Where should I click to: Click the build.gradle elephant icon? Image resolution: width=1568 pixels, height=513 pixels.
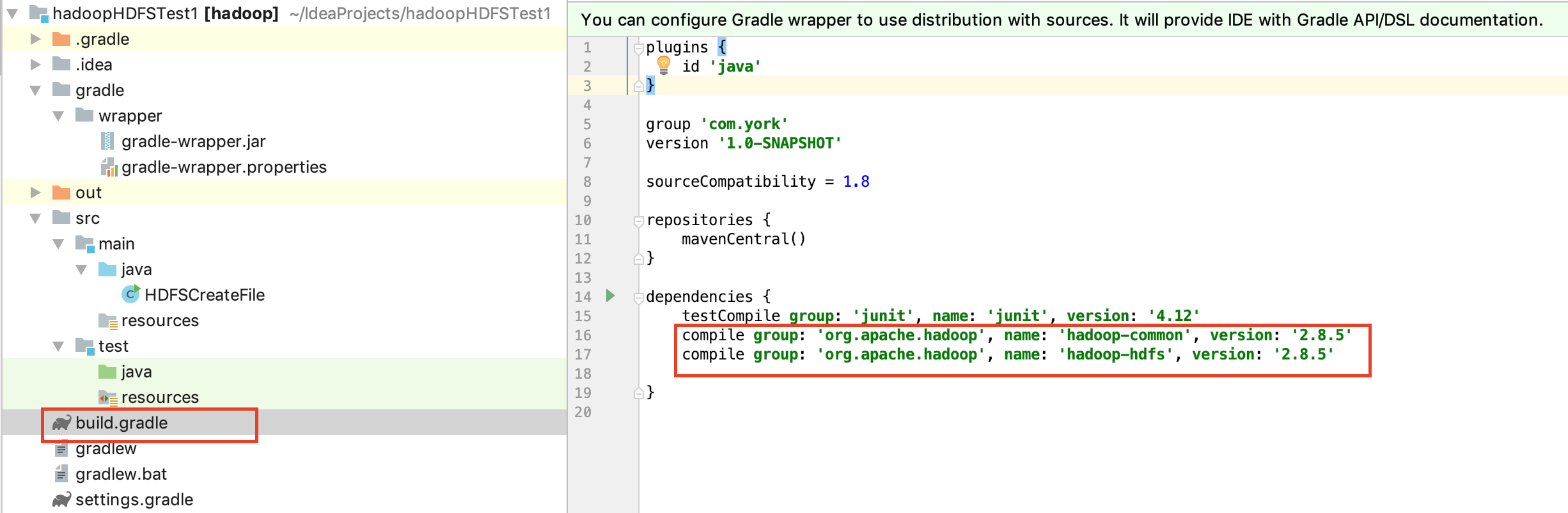coord(61,423)
